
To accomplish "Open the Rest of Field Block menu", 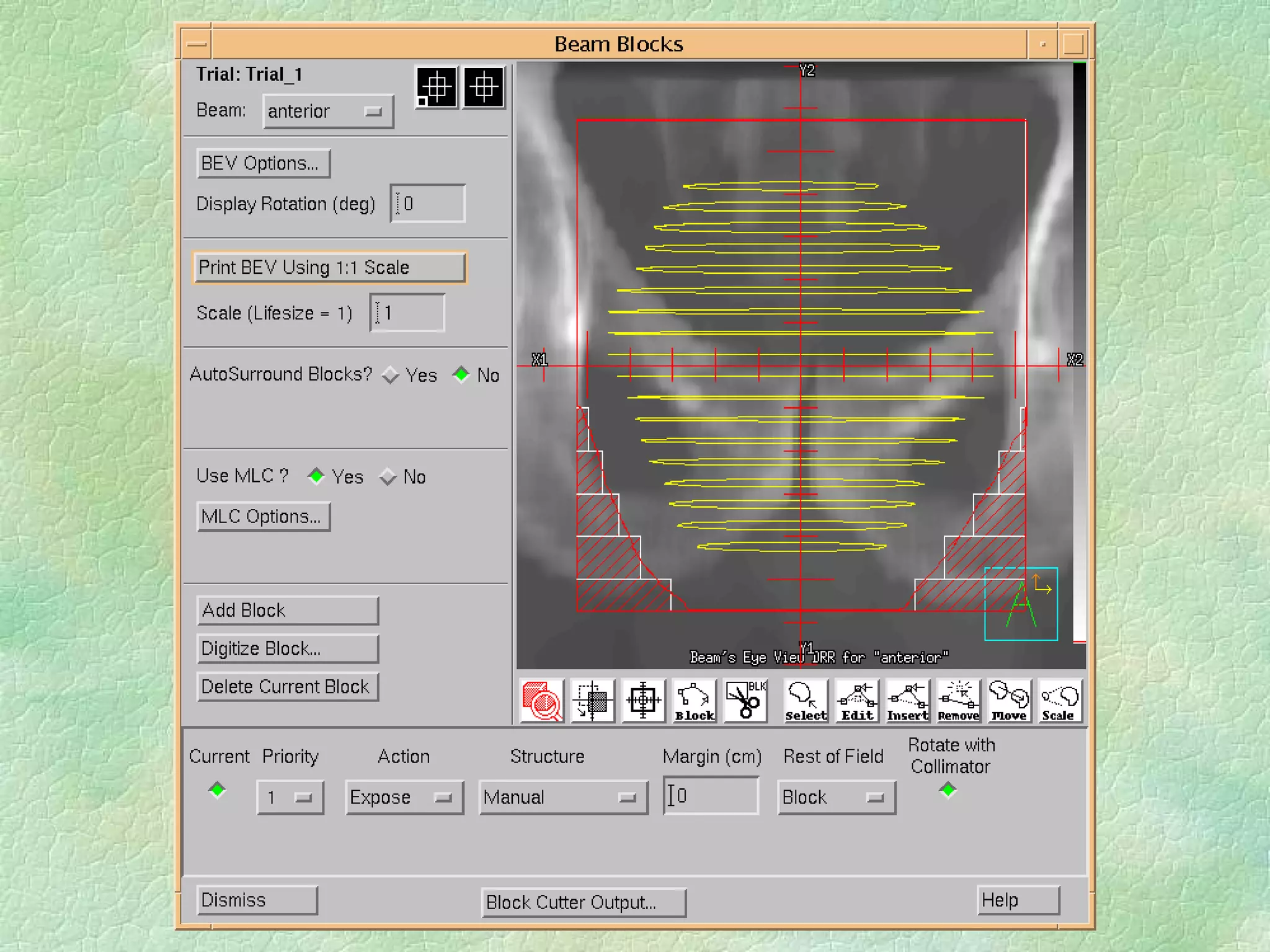I will [x=836, y=797].
